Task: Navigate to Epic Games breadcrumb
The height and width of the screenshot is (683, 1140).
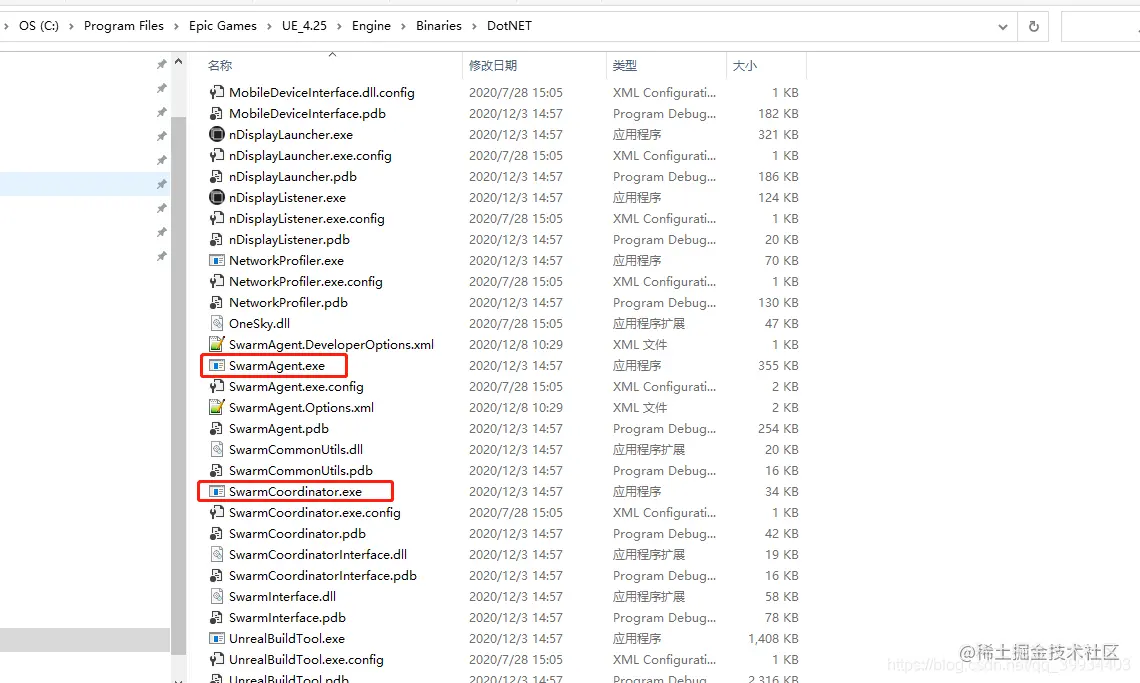Action: (x=222, y=25)
